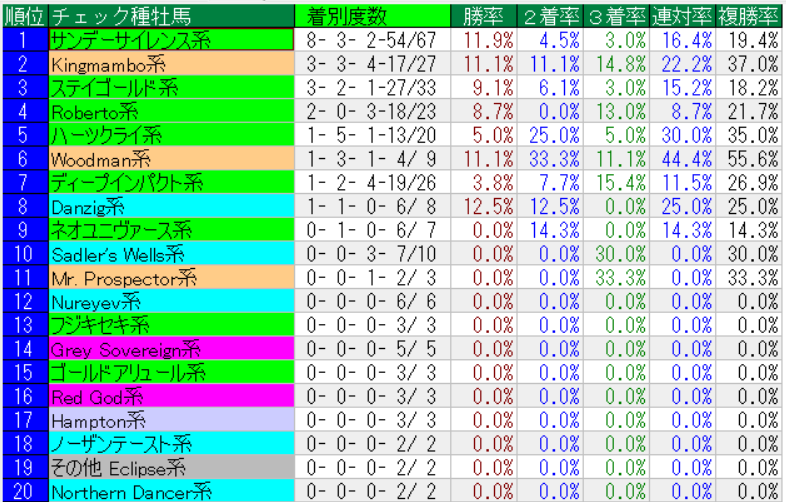Click the 55.6% value in Woodman系 row

pos(753,159)
